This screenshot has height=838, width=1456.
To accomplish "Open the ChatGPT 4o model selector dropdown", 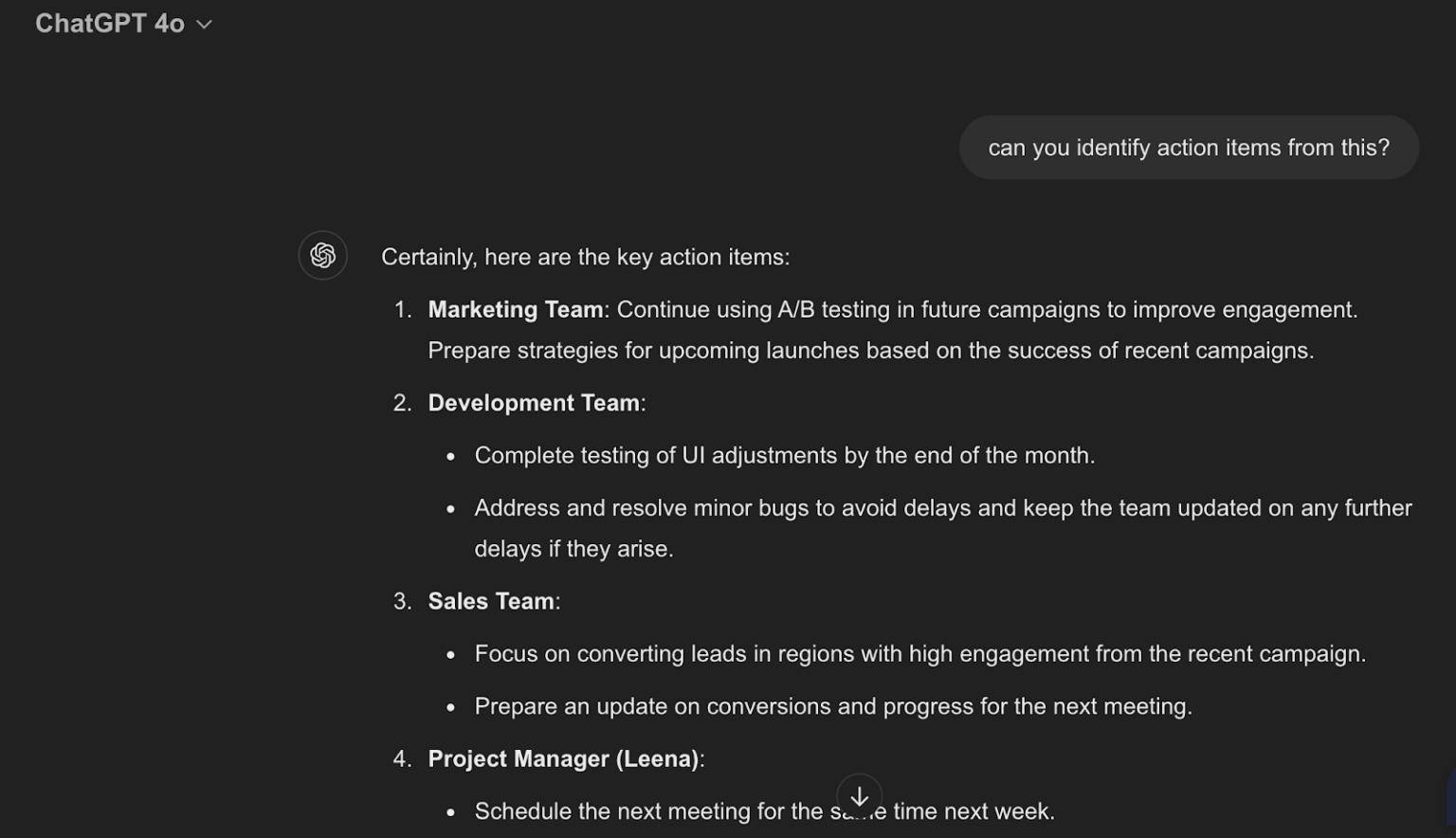I will click(125, 23).
